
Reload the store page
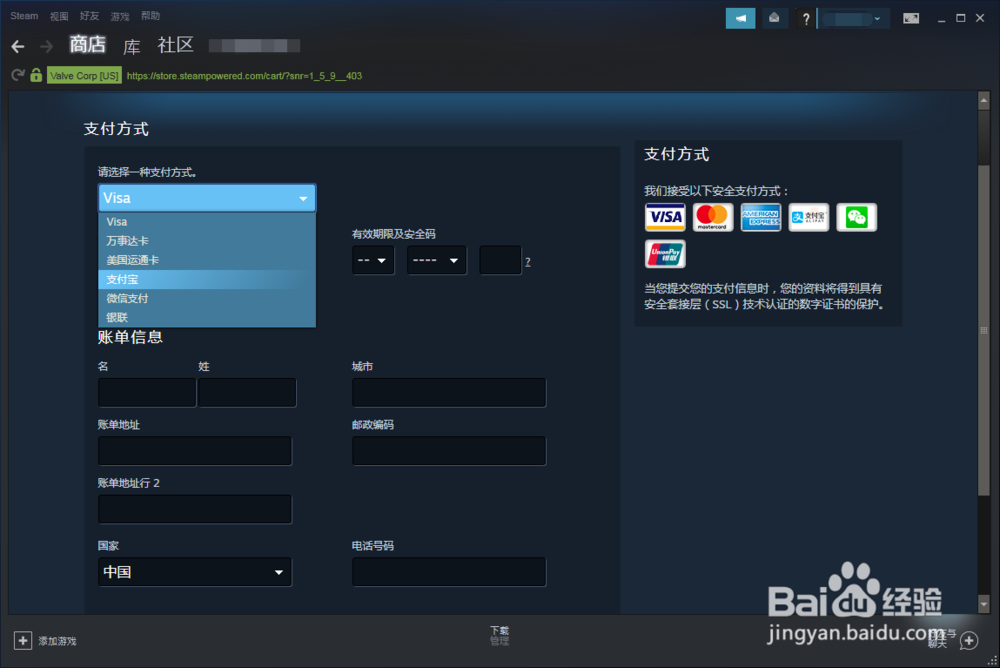coord(18,75)
